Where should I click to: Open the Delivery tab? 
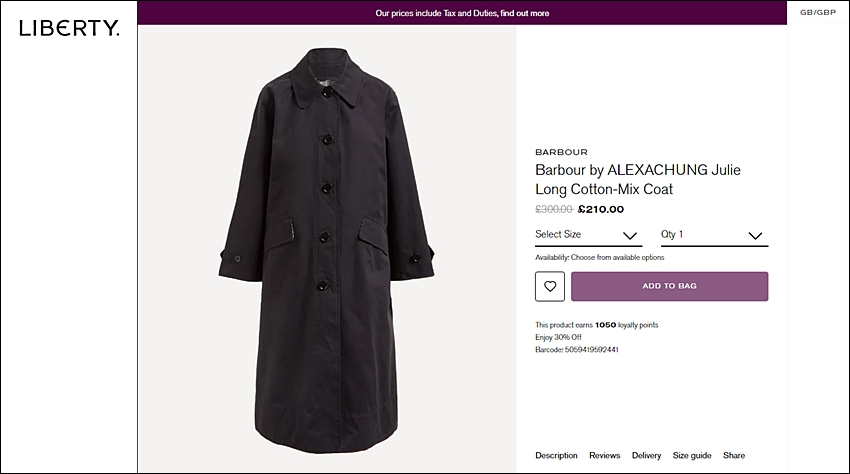tap(646, 456)
